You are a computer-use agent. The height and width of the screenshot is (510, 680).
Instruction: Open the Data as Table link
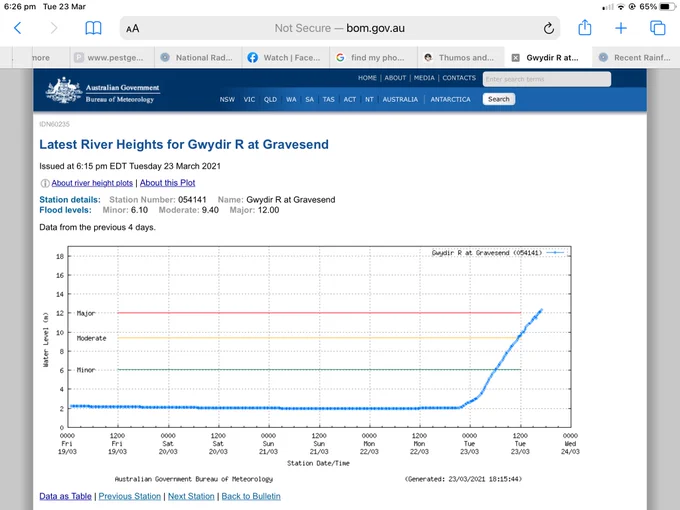(65, 496)
